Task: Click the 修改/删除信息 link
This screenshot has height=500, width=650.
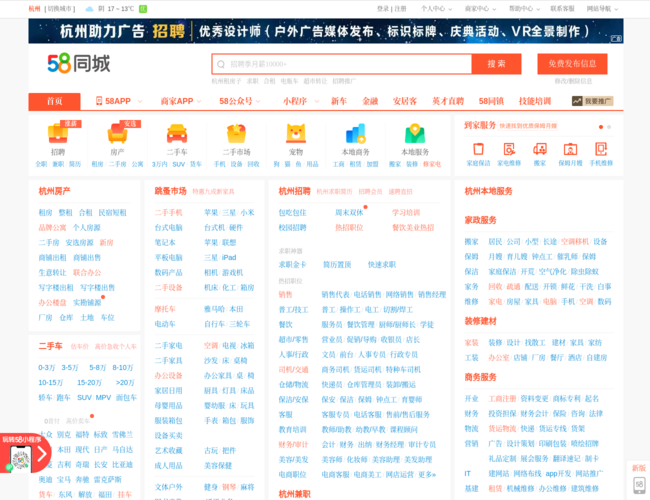Action: 573,81
